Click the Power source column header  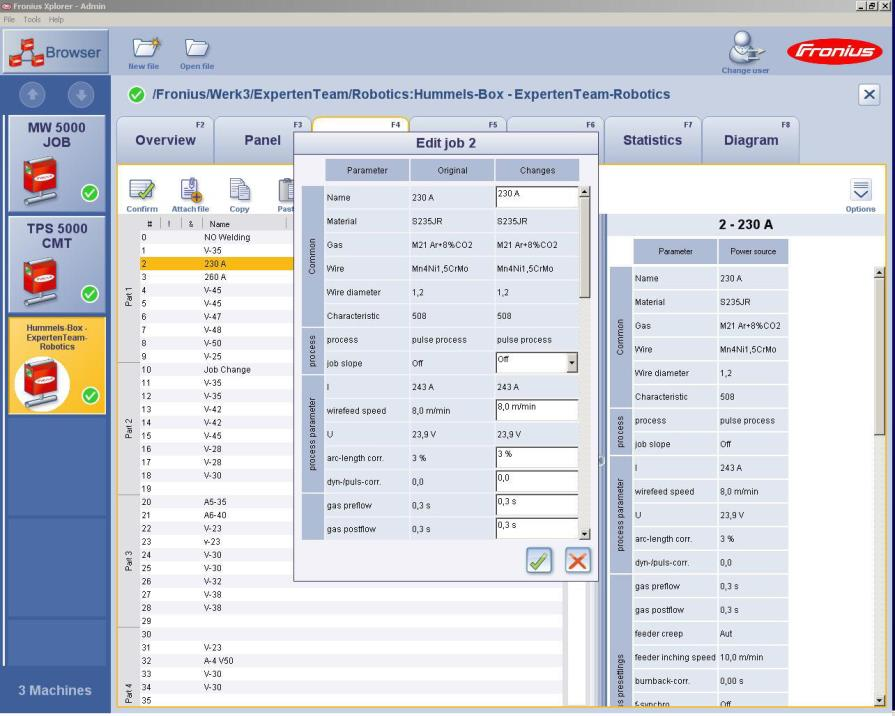[x=753, y=251]
